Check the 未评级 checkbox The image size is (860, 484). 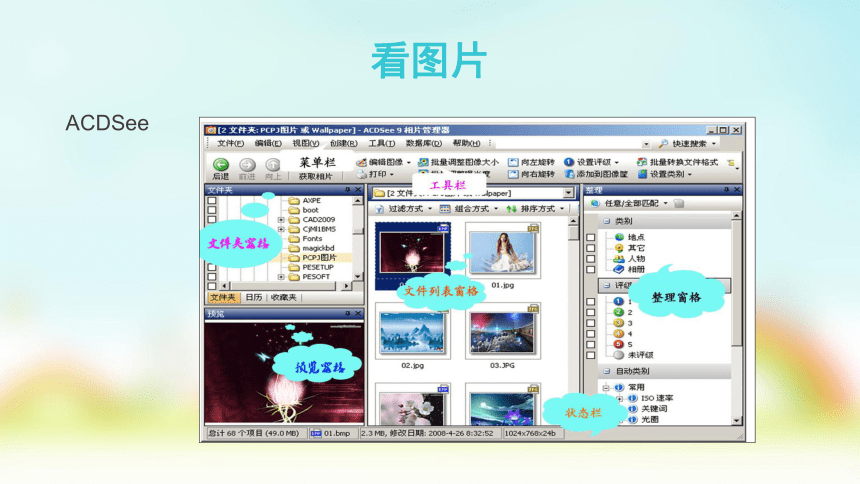(591, 355)
